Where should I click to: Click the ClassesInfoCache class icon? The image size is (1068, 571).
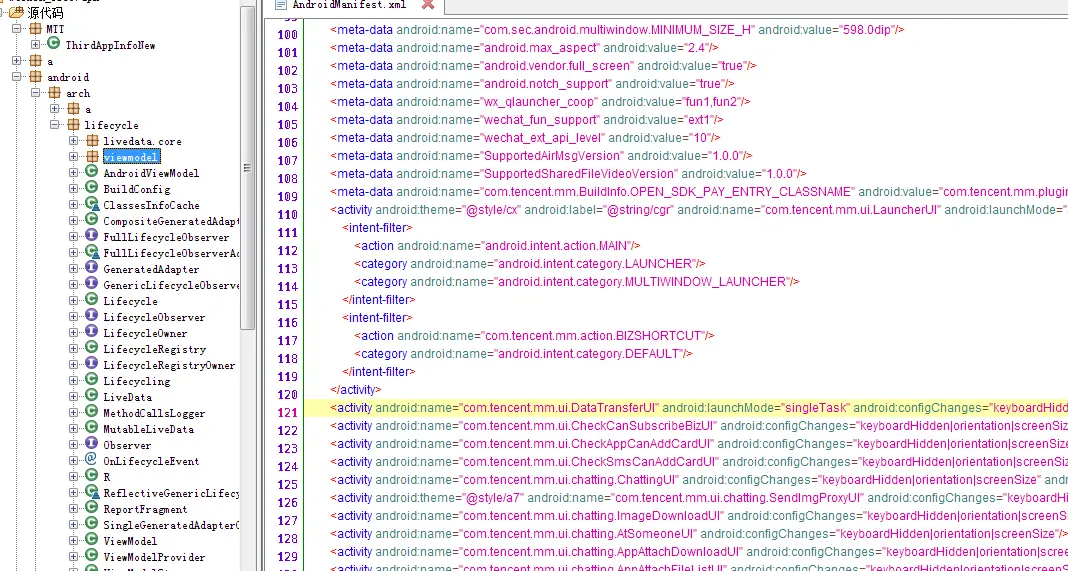[91, 204]
